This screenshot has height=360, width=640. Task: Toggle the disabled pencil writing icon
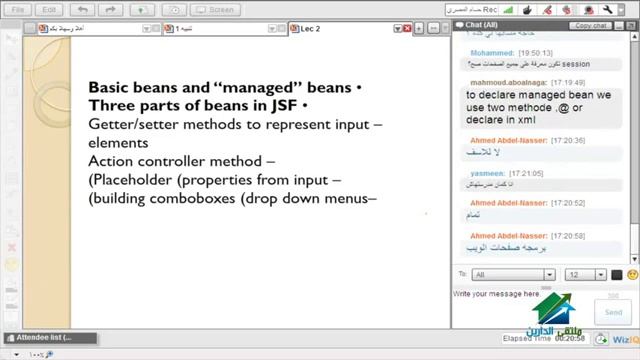(x=548, y=10)
